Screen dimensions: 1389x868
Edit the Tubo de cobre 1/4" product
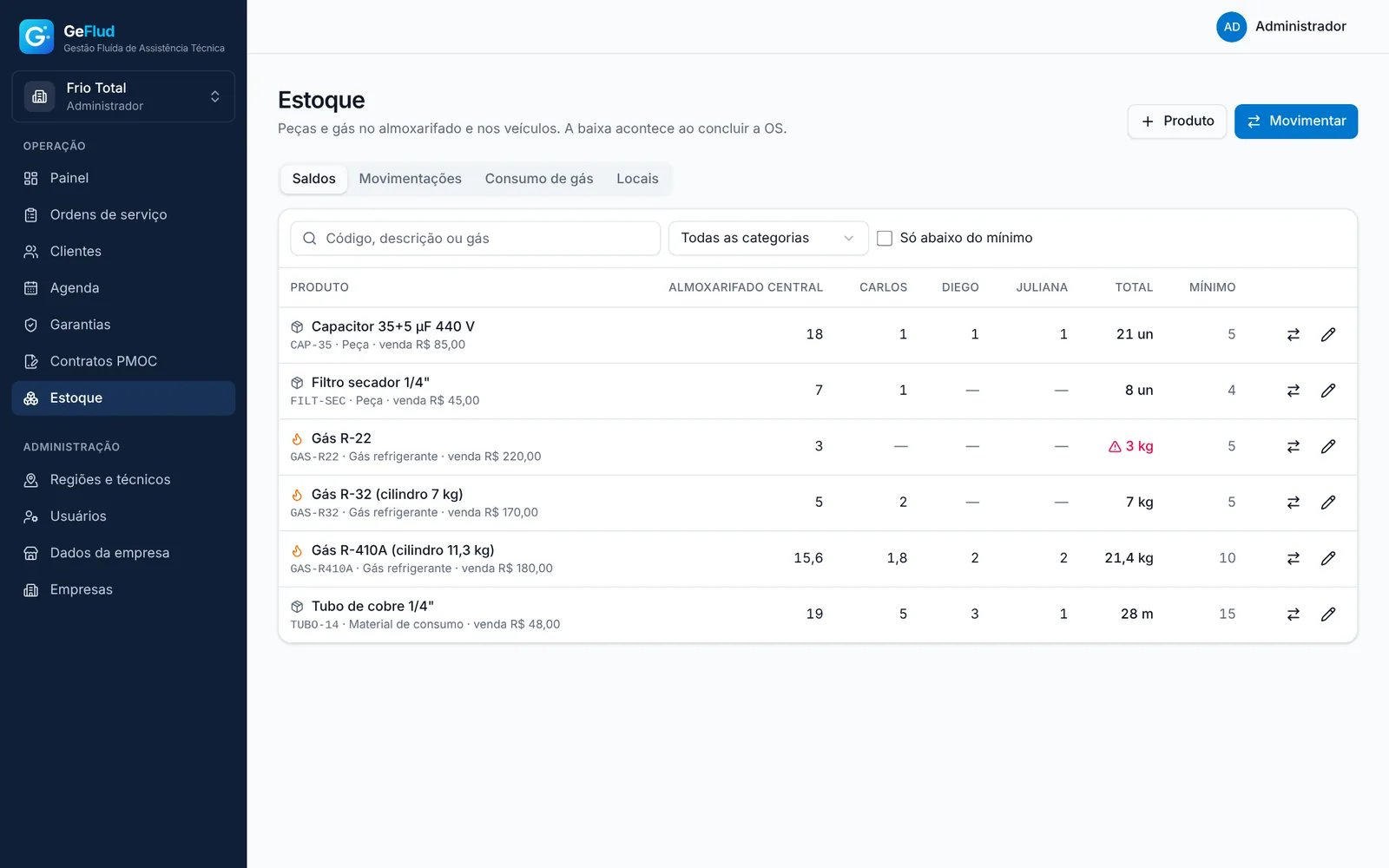tap(1328, 615)
